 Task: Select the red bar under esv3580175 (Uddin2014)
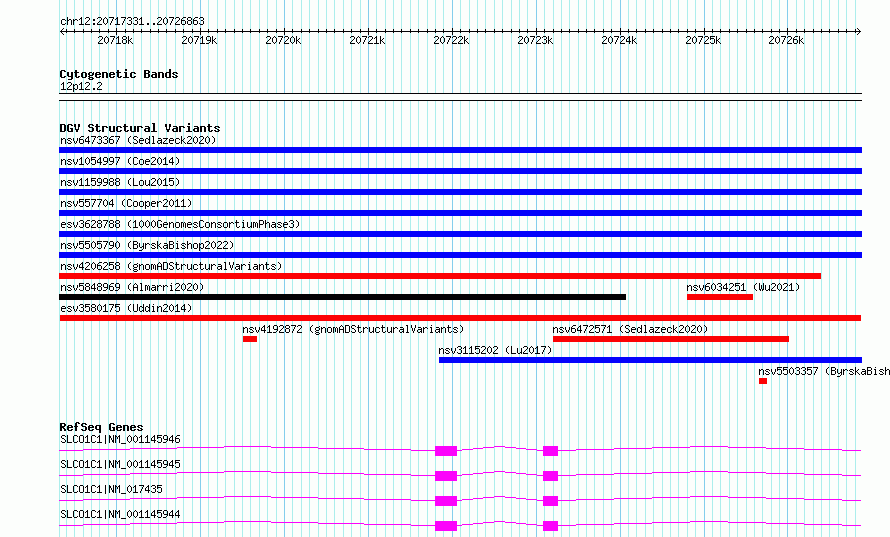460,318
